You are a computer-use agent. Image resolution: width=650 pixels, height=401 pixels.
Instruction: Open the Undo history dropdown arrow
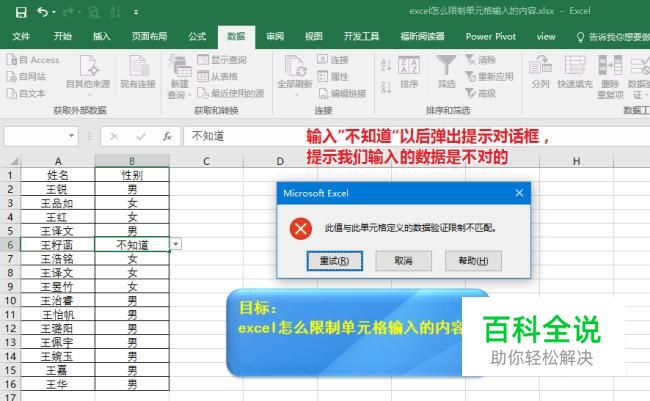tap(54, 12)
